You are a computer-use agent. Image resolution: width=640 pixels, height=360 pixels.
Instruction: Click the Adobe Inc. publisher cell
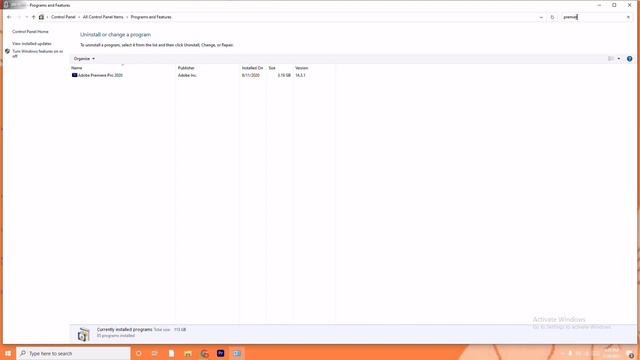(x=187, y=75)
